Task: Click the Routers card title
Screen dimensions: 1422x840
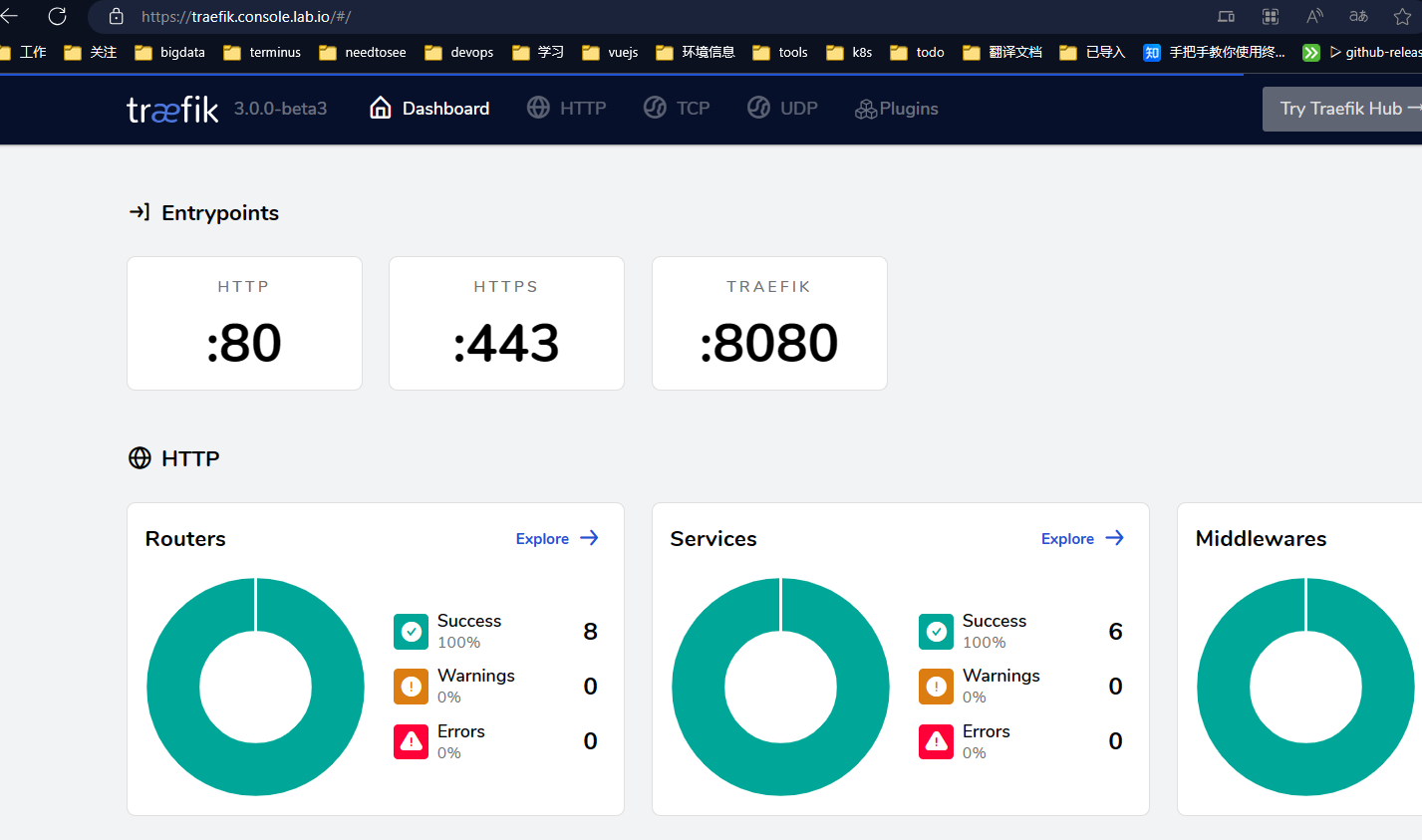Action: (185, 538)
